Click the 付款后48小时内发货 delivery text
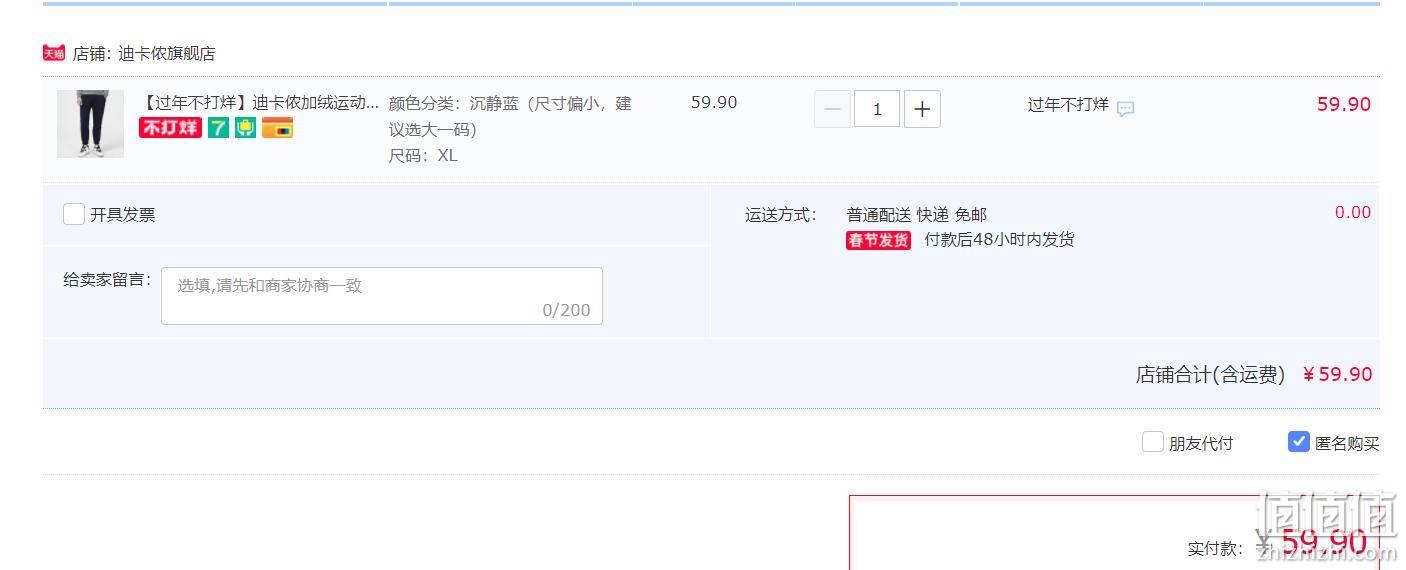1406x570 pixels. click(999, 239)
